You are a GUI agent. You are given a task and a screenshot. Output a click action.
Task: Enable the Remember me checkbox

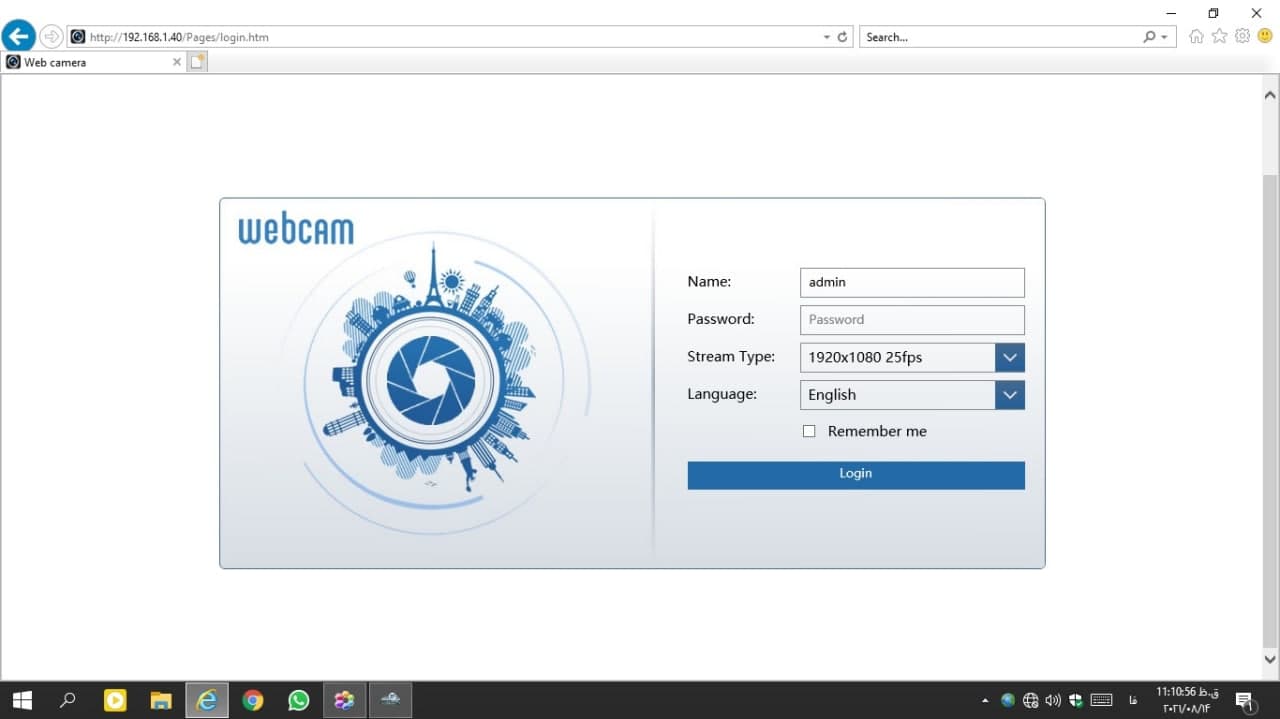click(x=809, y=431)
